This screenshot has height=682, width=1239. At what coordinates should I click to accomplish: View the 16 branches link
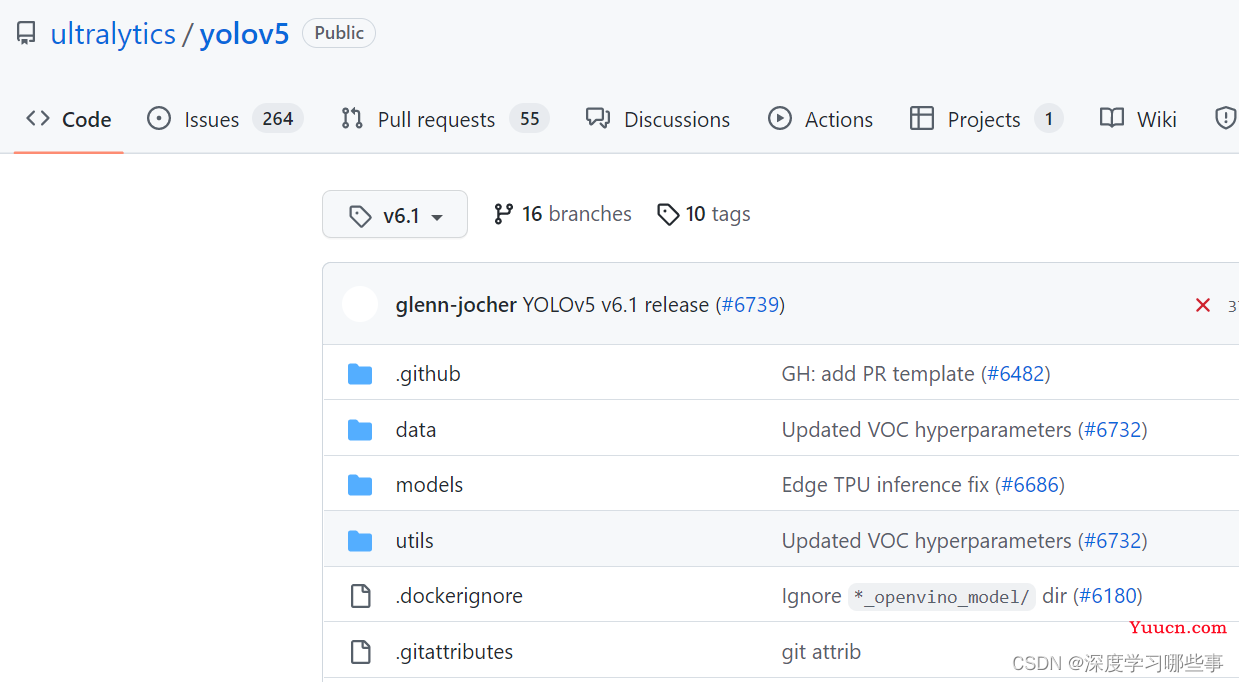tap(562, 214)
